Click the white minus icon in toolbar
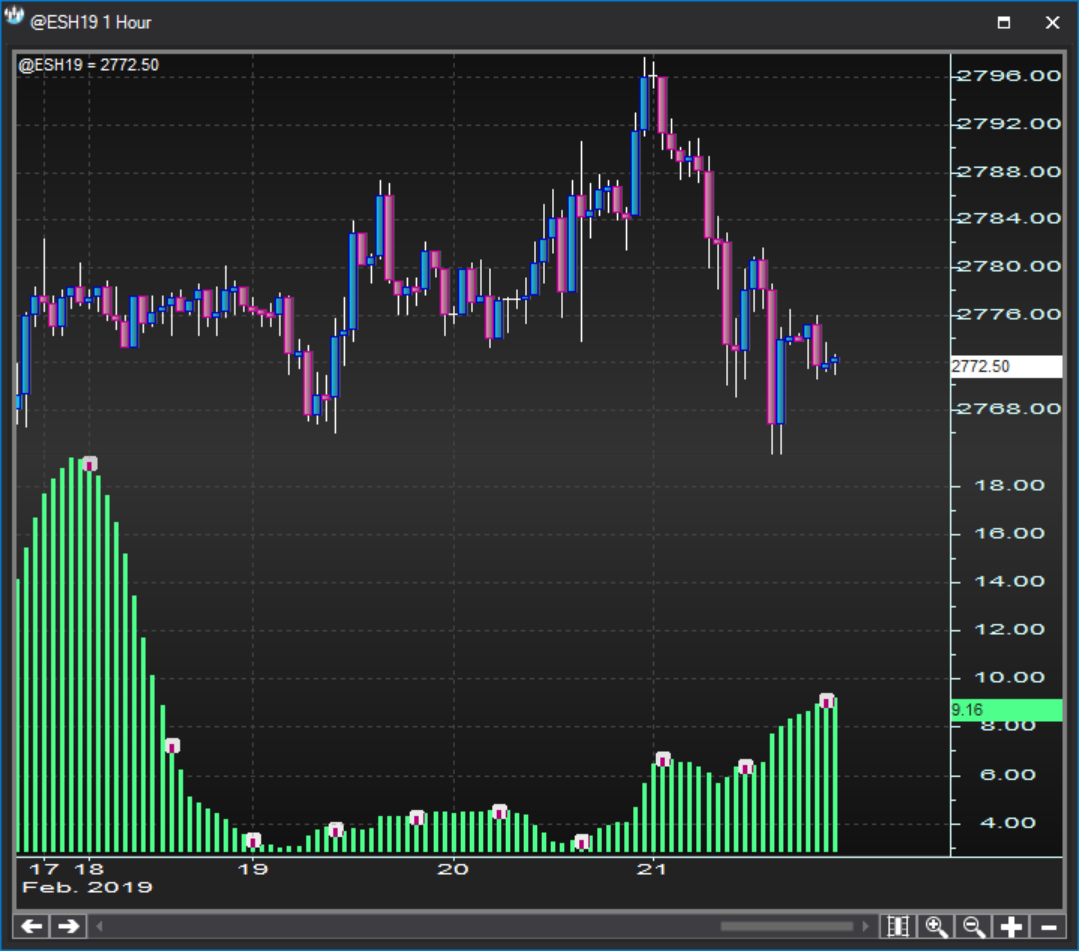Image resolution: width=1079 pixels, height=951 pixels. [x=1048, y=927]
